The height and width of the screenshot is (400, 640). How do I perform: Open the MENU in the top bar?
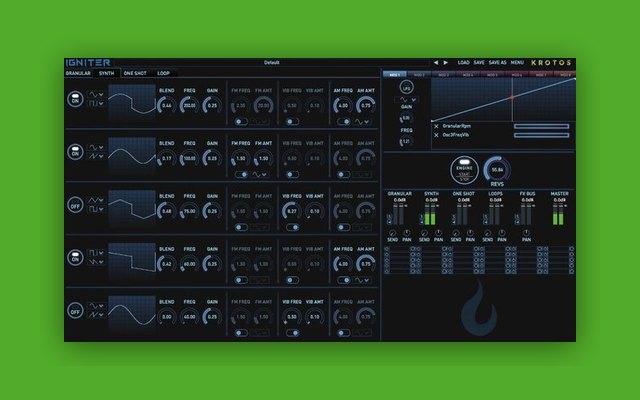[x=517, y=62]
